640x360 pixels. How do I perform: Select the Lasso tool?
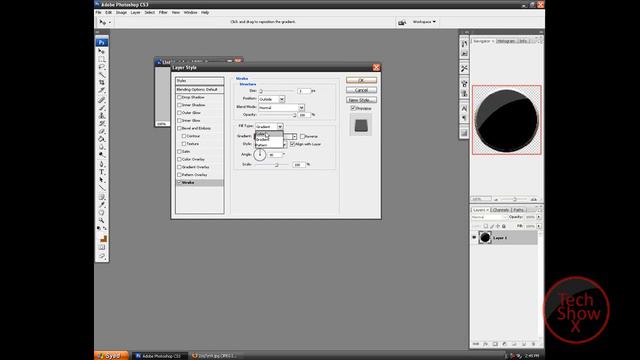coord(102,67)
